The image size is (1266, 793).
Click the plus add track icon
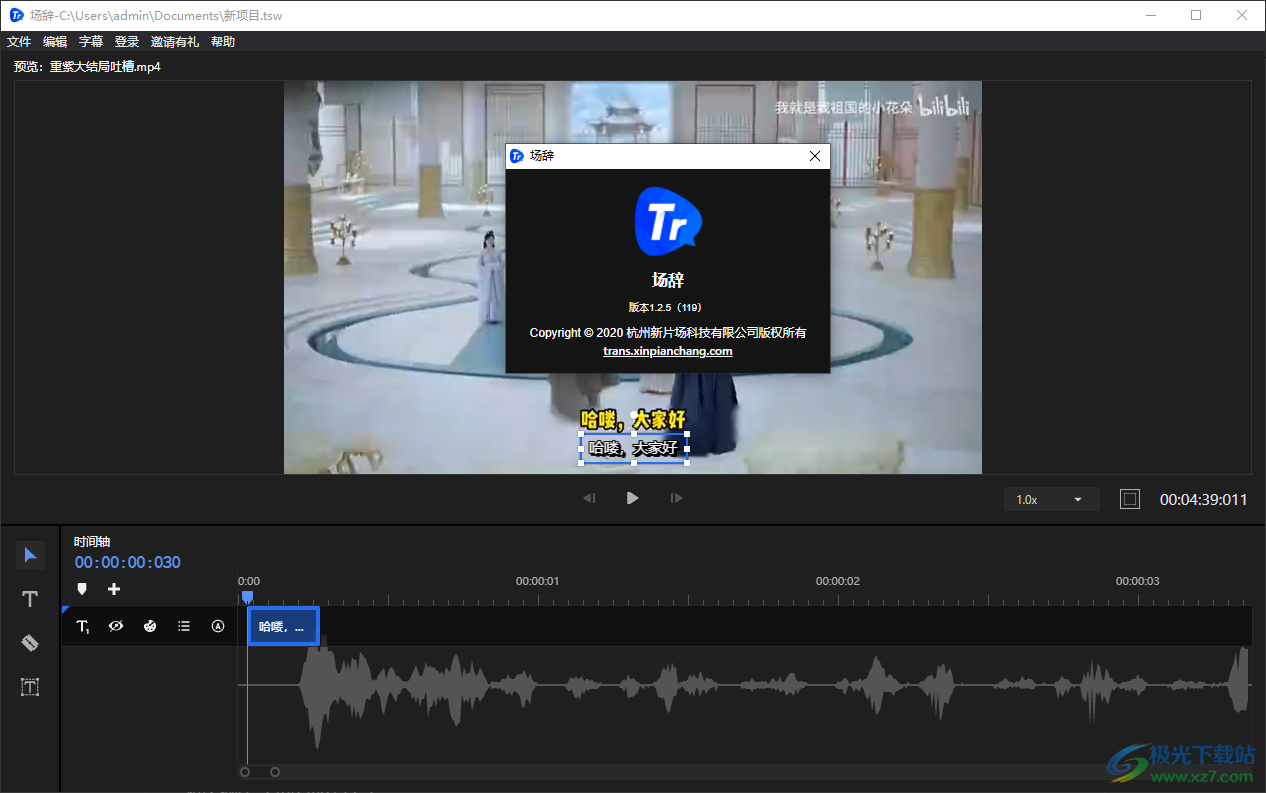click(114, 589)
